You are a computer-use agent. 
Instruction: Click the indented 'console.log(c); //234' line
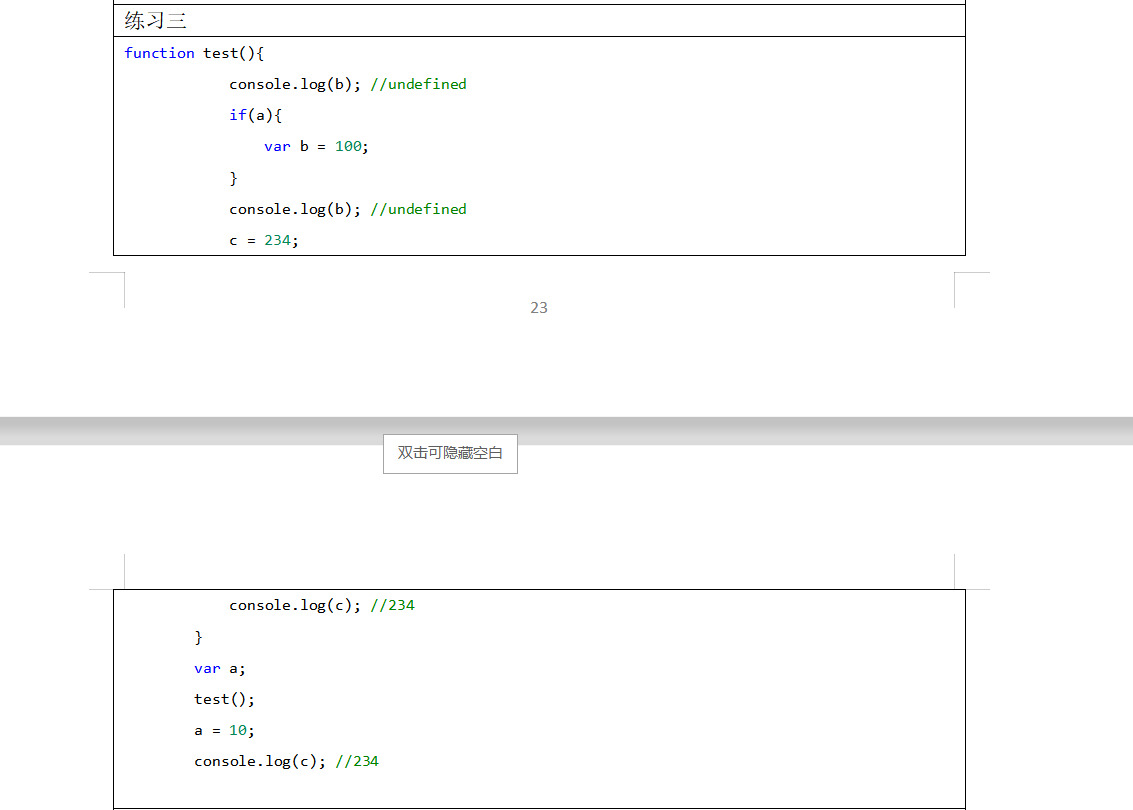click(x=322, y=606)
